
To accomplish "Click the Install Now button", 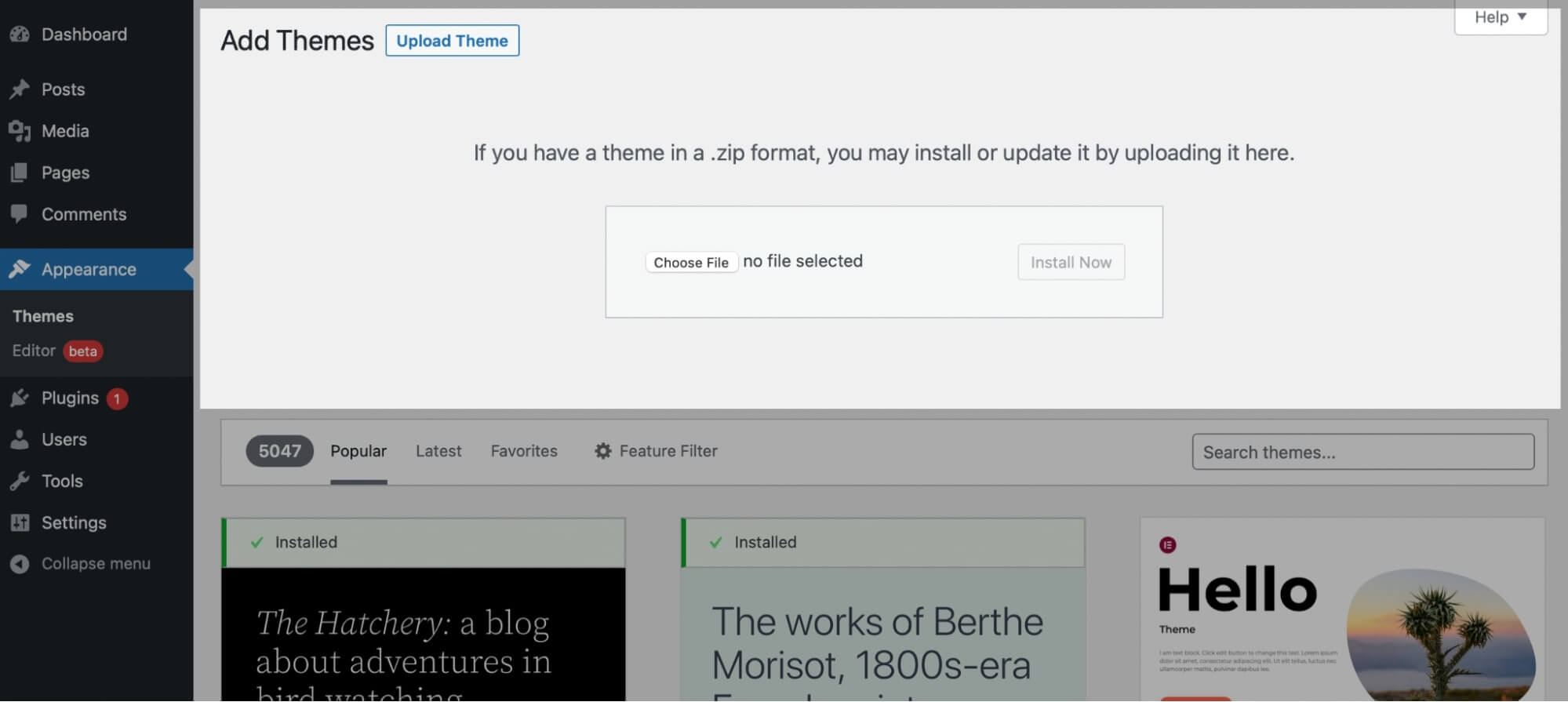I will point(1071,262).
